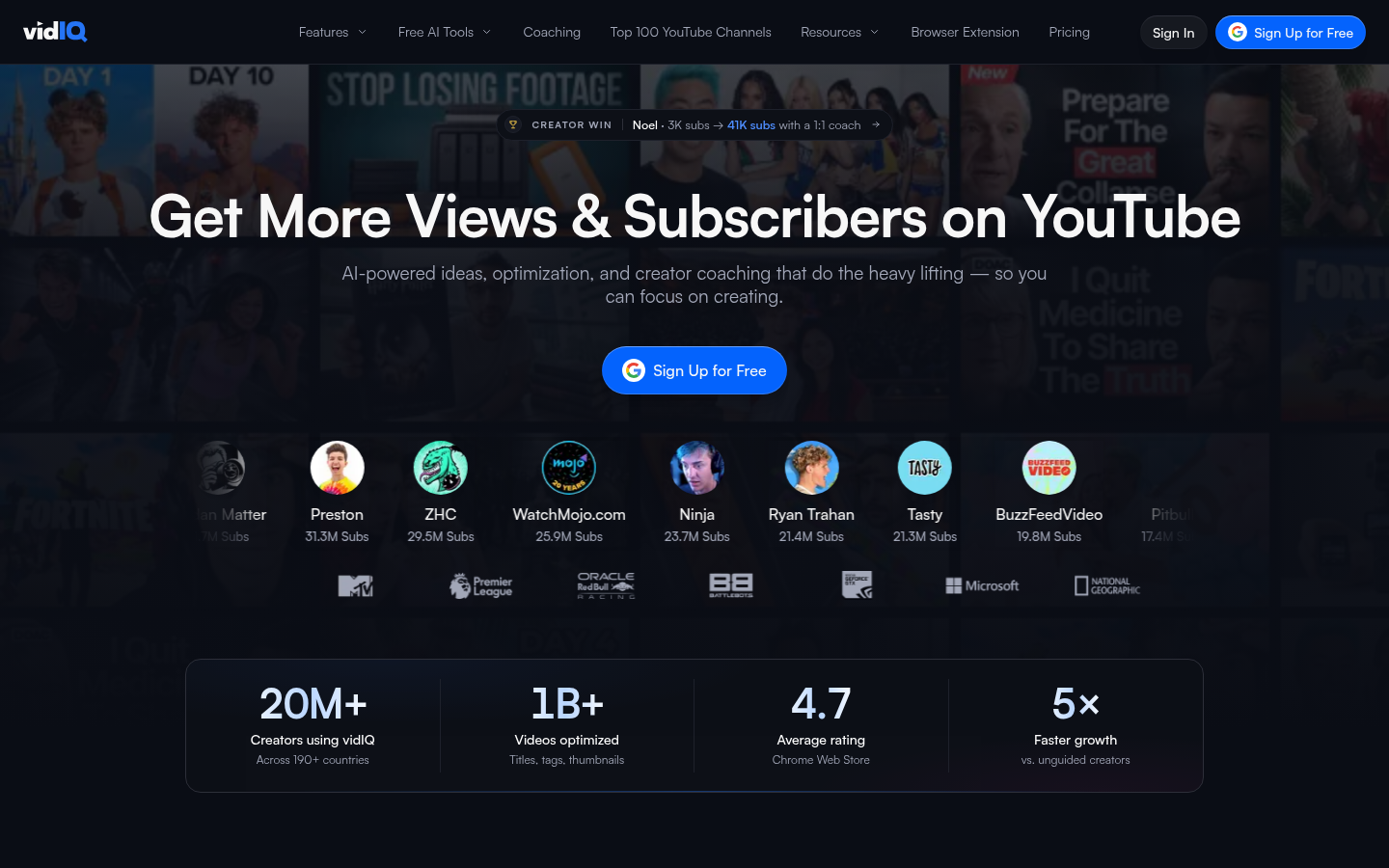Screen dimensions: 1389x868
Task: Click 'Chrome Web Store' text
Action: pos(821,760)
